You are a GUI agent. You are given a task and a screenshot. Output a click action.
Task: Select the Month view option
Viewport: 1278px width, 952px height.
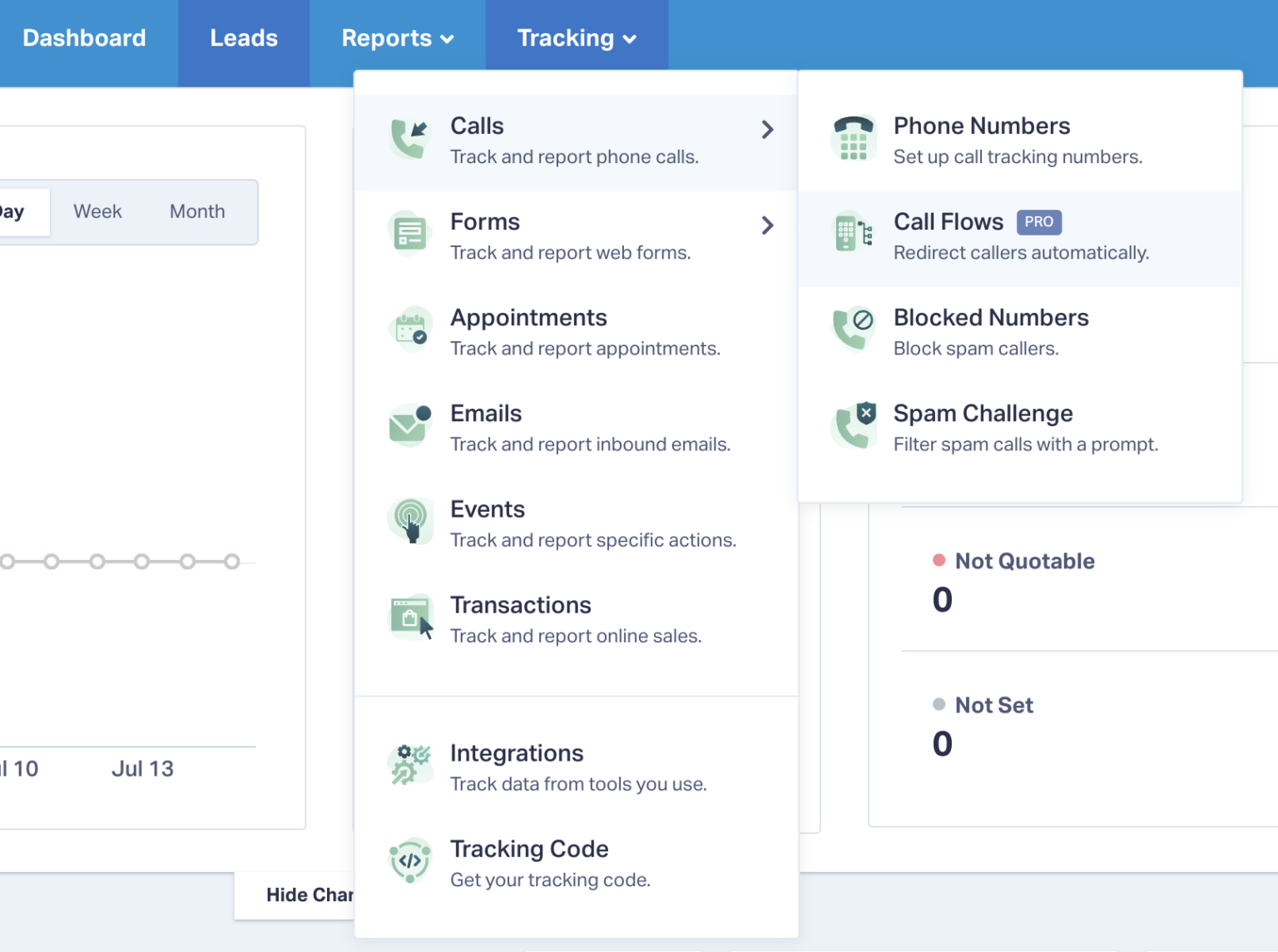(197, 211)
